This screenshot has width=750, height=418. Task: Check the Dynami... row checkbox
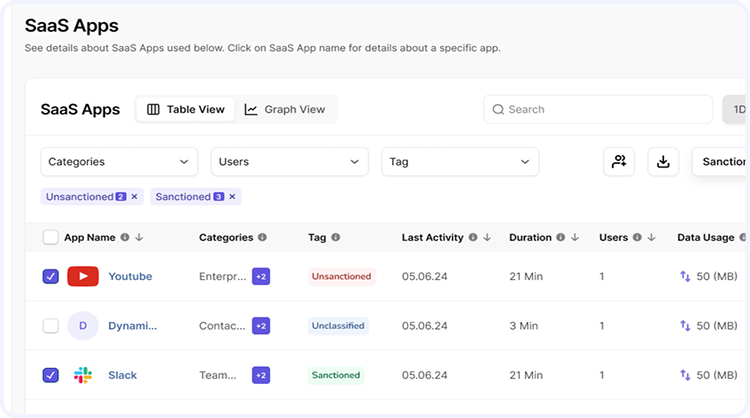[x=51, y=326]
